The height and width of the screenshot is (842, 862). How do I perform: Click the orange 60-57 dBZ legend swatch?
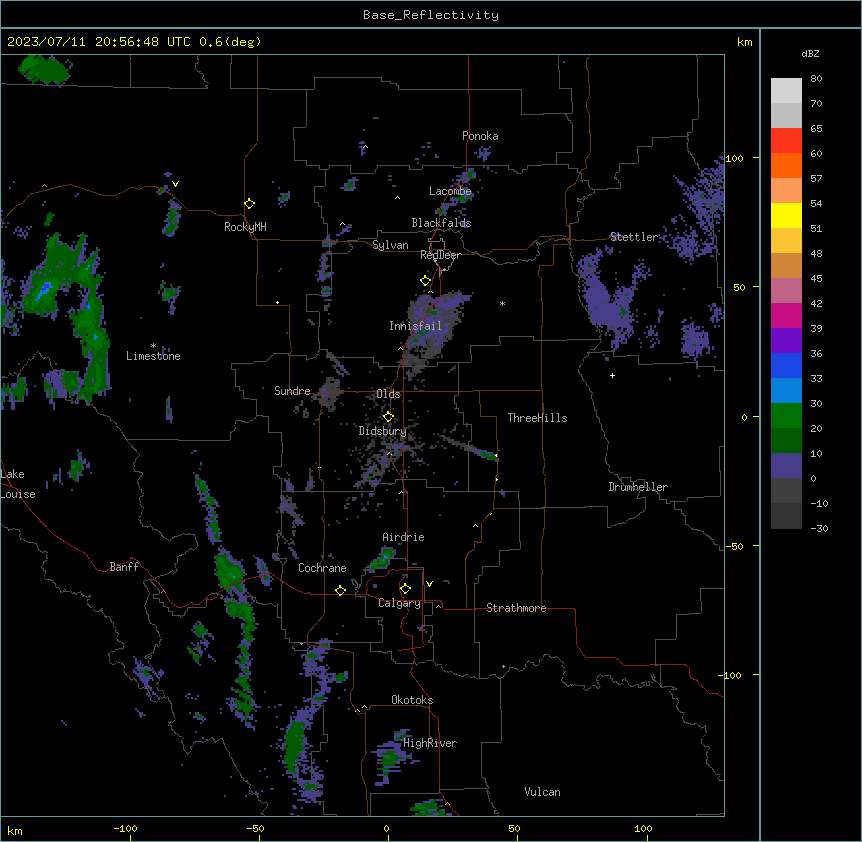click(786, 165)
